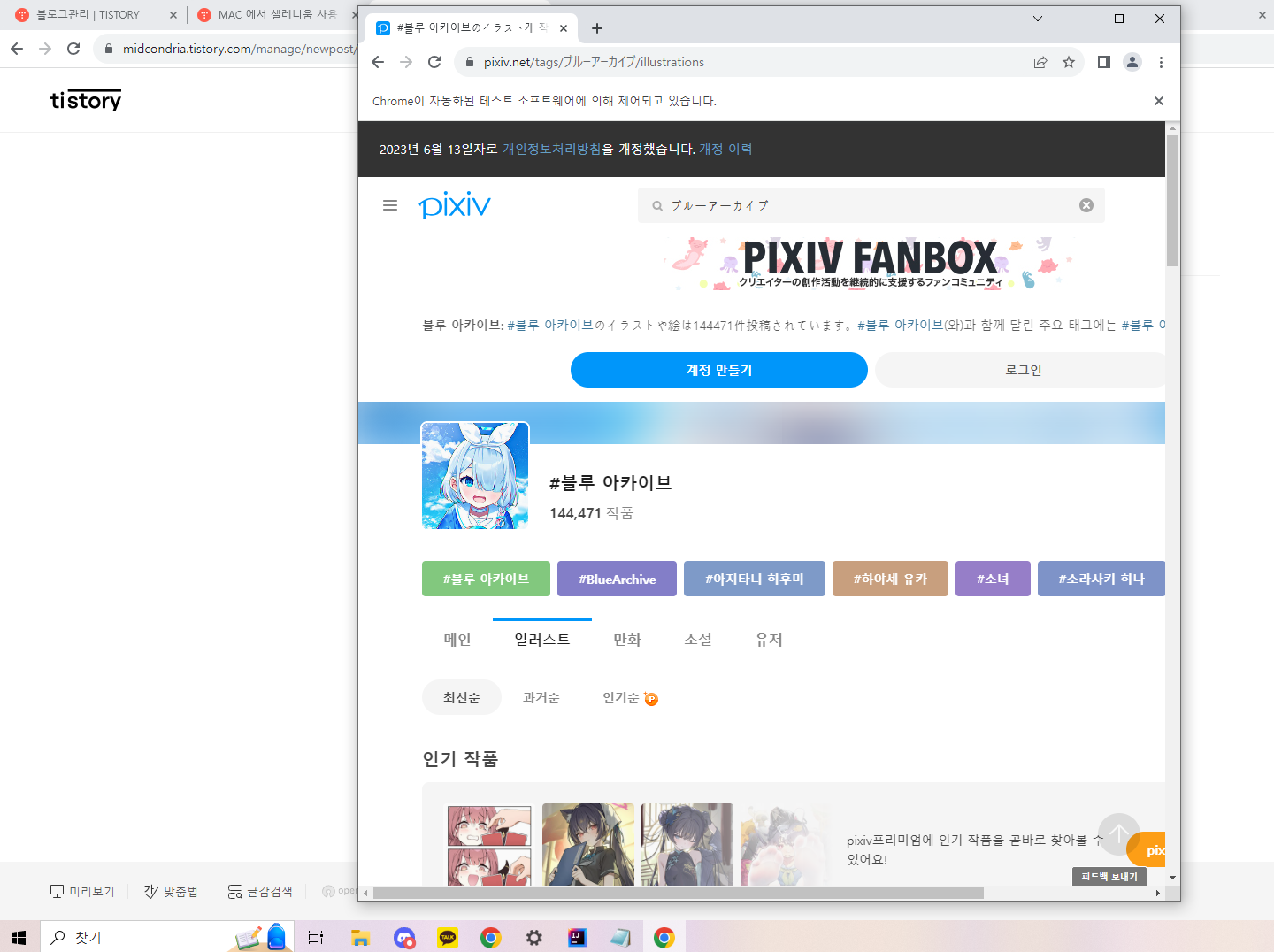Open Discord from the taskbar
The image size is (1274, 952).
click(404, 937)
